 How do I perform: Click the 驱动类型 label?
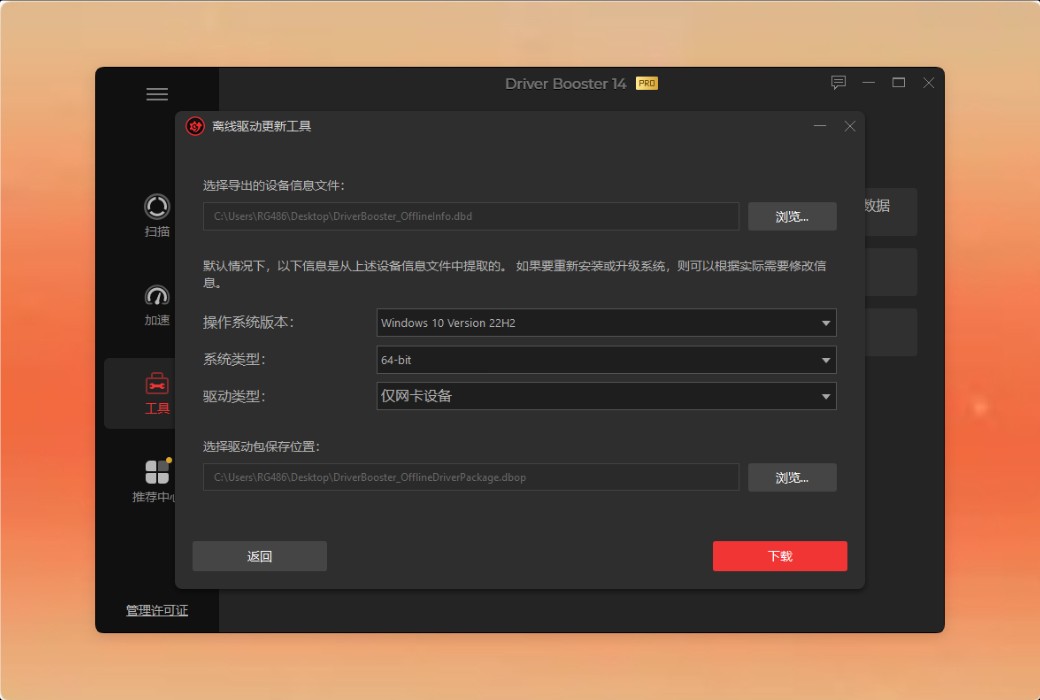click(233, 396)
